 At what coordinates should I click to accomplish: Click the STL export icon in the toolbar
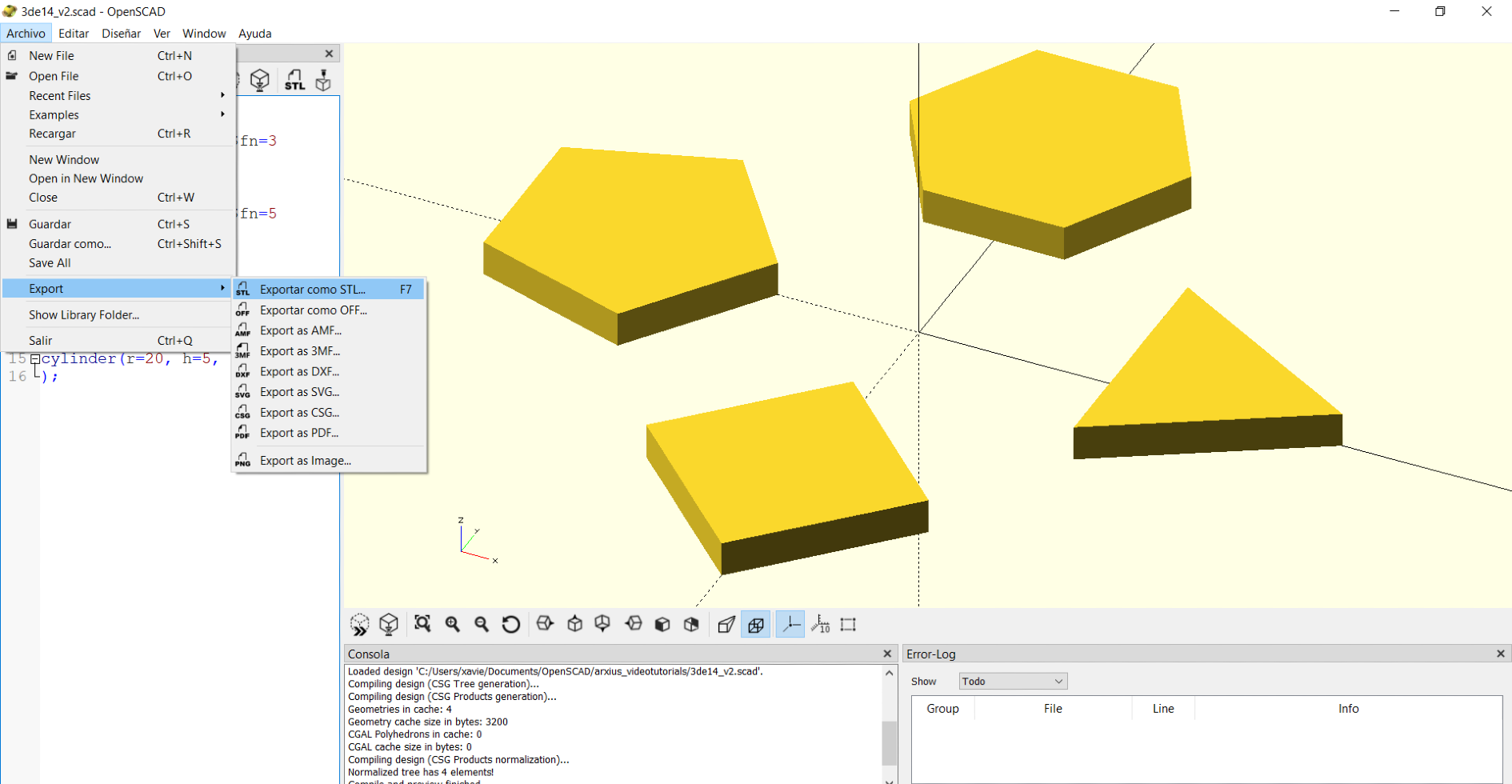(294, 79)
